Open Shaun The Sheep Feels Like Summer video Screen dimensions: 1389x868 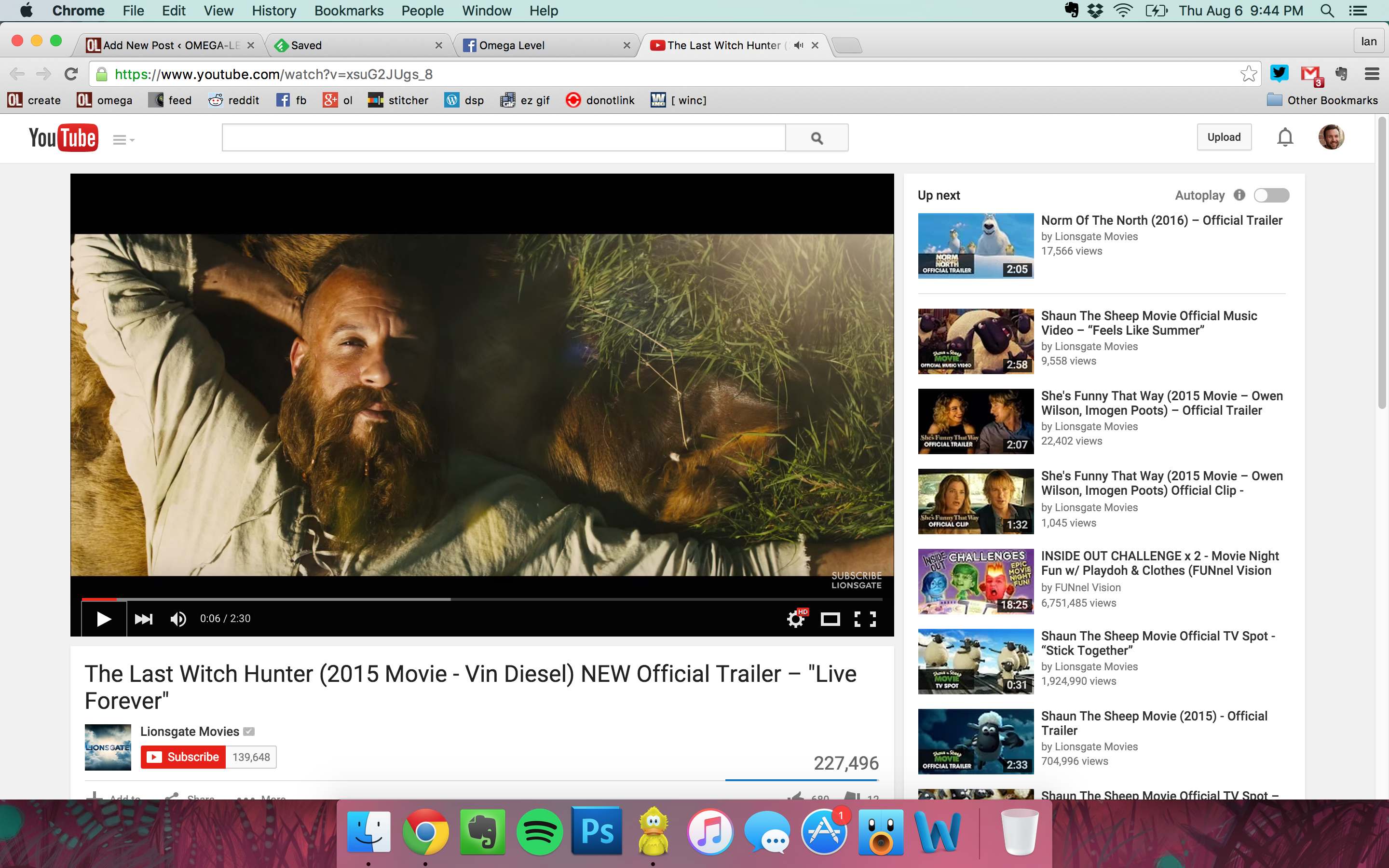pos(1149,323)
